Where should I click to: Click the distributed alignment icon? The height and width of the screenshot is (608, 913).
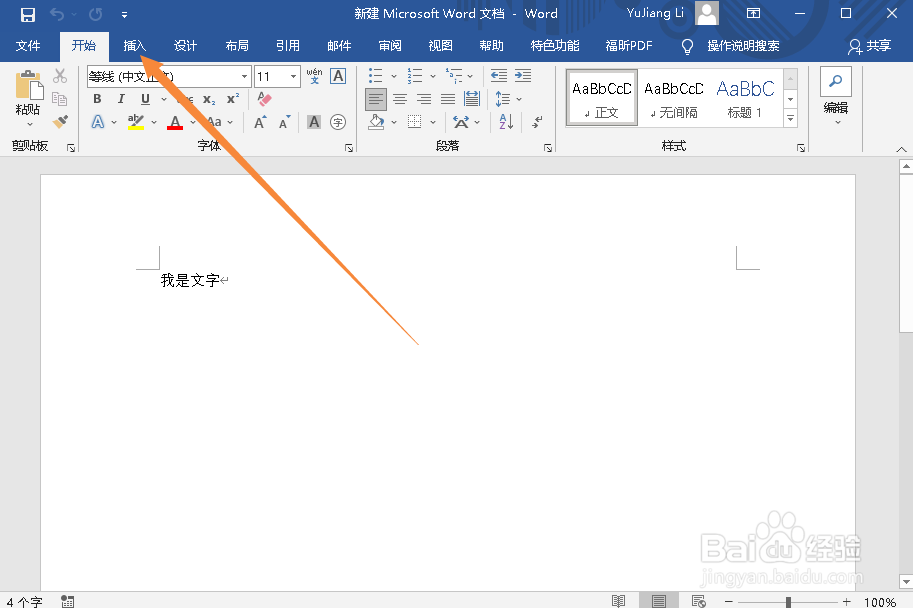[x=472, y=99]
